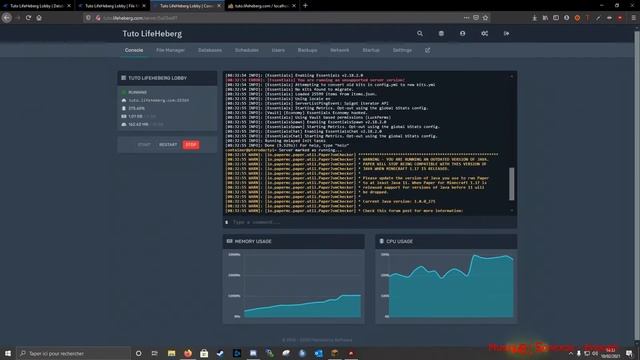640x360 pixels.
Task: Click the console output scrollbar thumb
Action: pyautogui.click(x=511, y=184)
